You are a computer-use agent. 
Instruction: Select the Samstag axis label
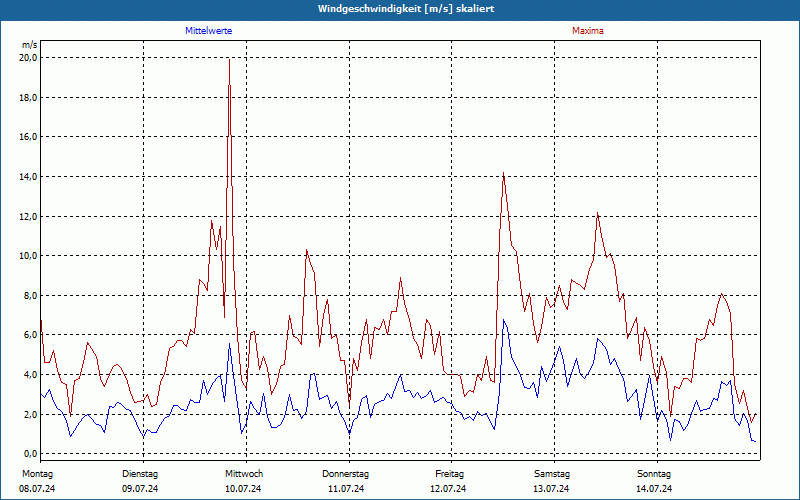click(x=552, y=474)
